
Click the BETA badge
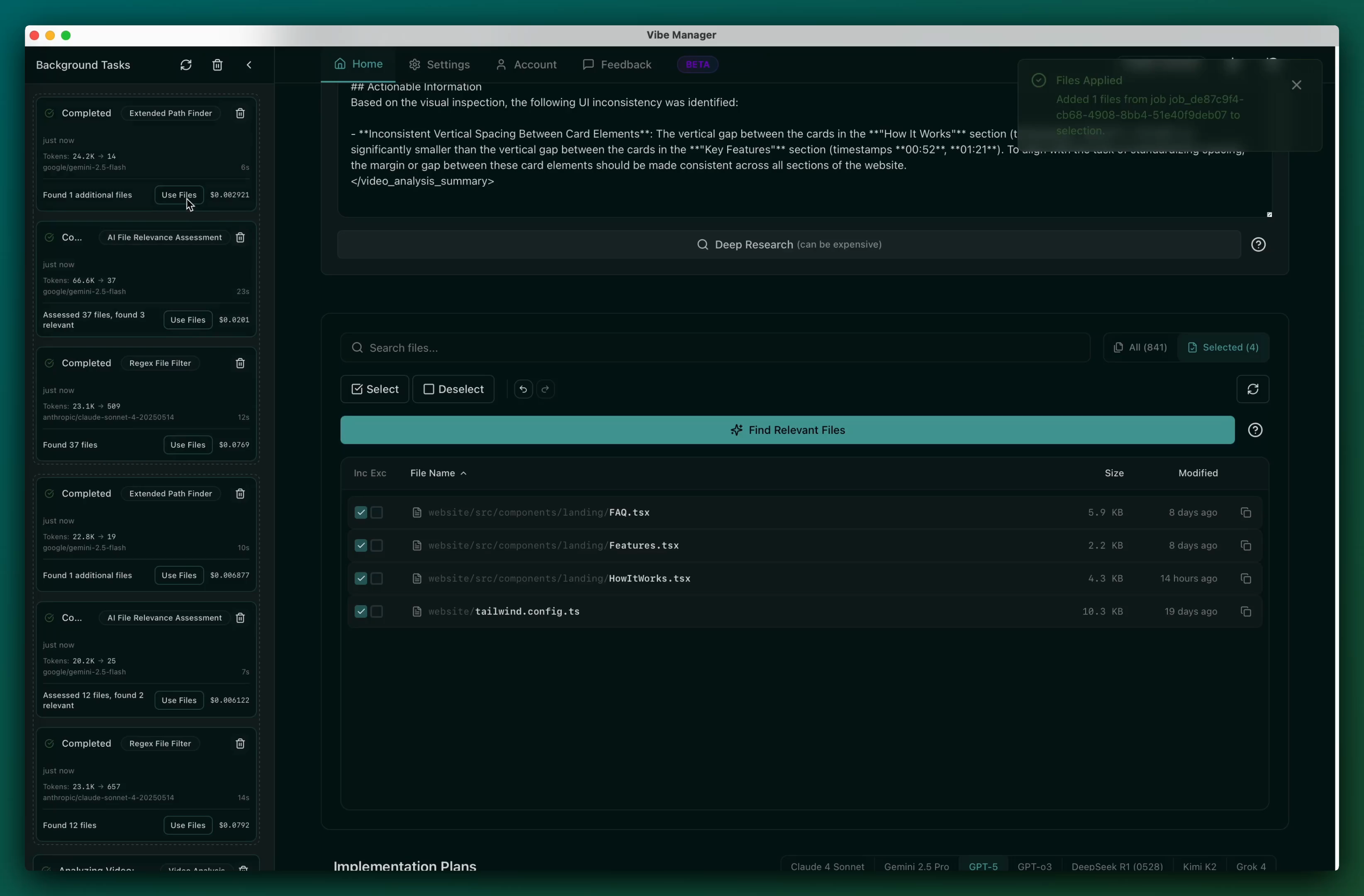[x=697, y=65]
